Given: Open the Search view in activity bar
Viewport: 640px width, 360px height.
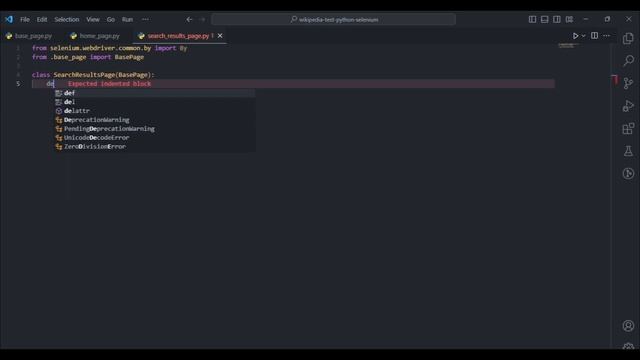Looking at the screenshot, I should 628,61.
